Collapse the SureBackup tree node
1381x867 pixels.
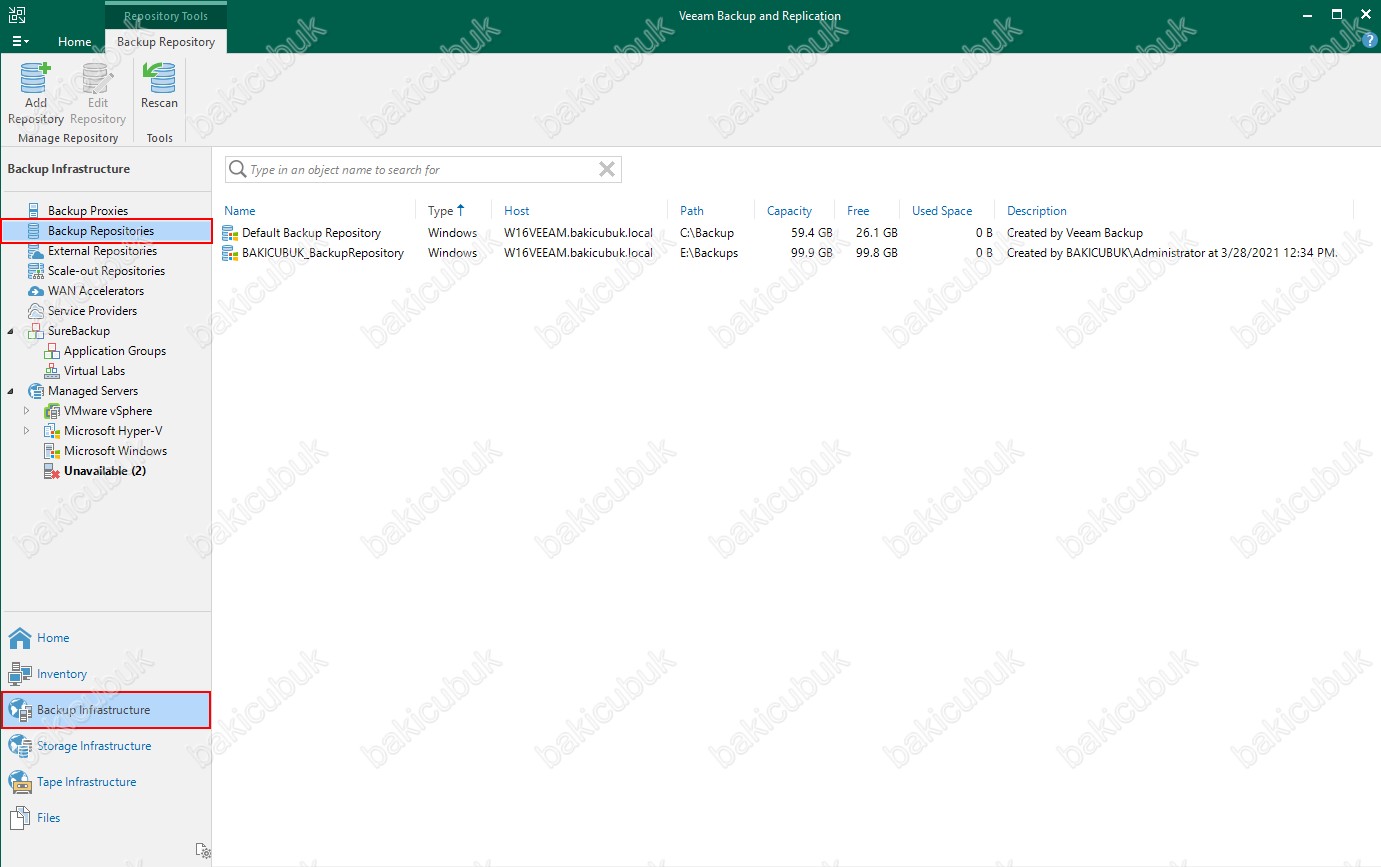pos(11,331)
